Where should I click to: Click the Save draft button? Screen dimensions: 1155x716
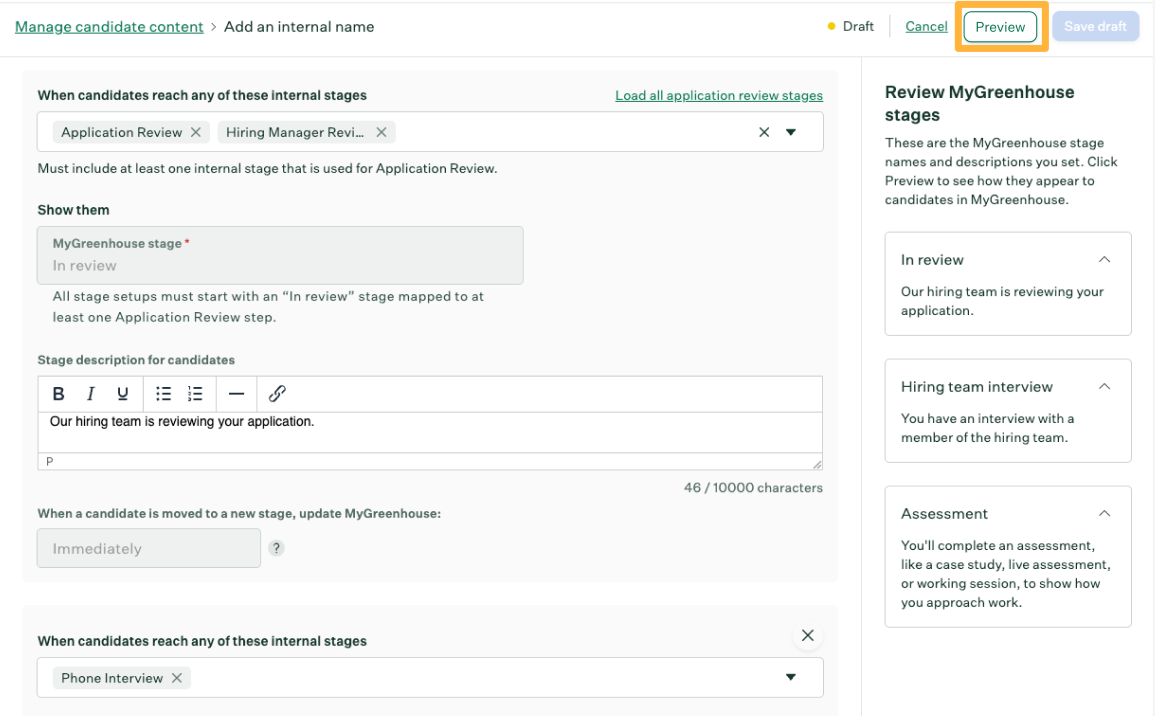[x=1095, y=27]
